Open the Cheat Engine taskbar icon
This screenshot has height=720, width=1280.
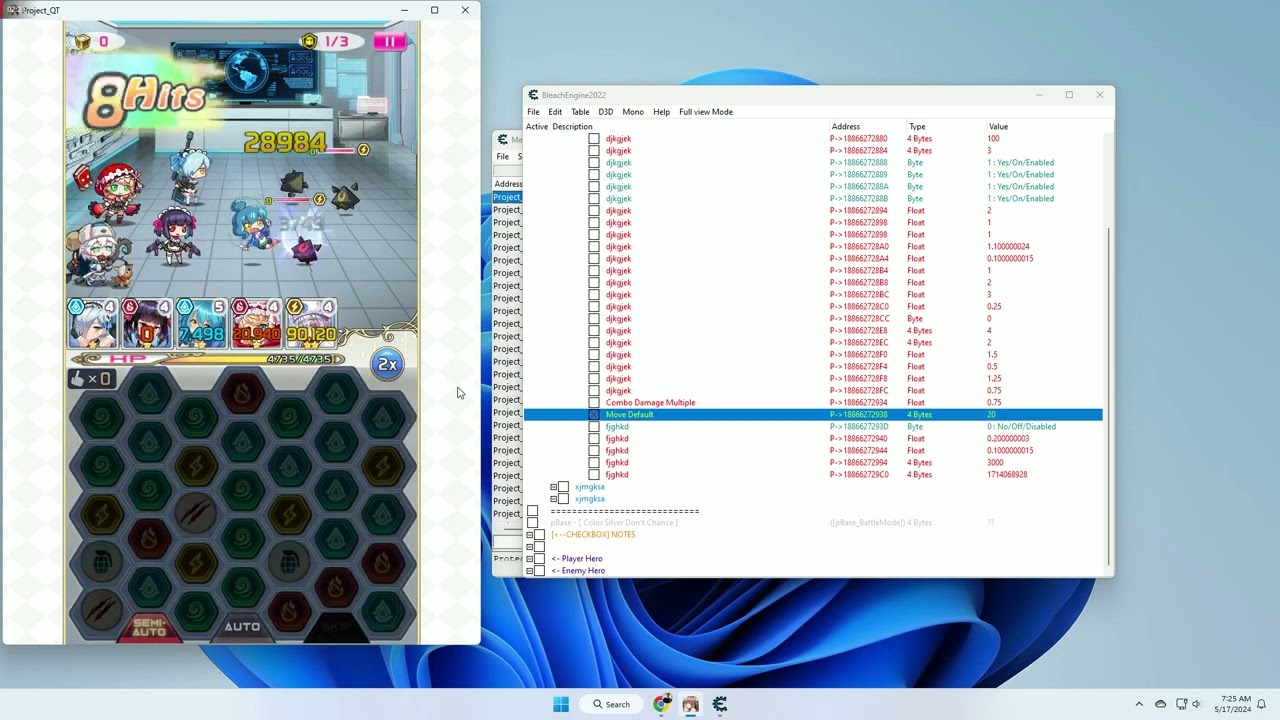720,704
